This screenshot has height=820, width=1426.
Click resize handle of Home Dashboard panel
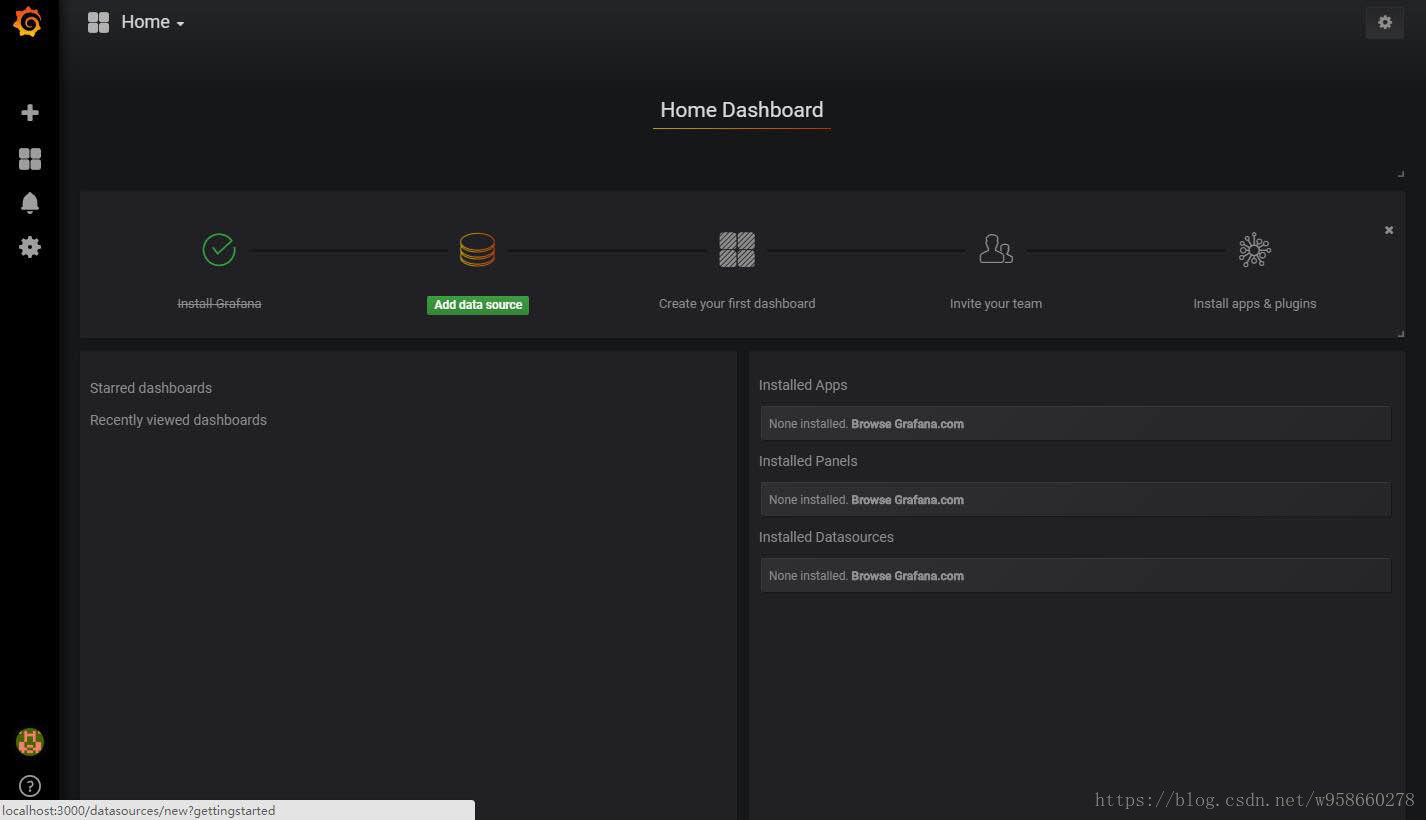[1400, 174]
